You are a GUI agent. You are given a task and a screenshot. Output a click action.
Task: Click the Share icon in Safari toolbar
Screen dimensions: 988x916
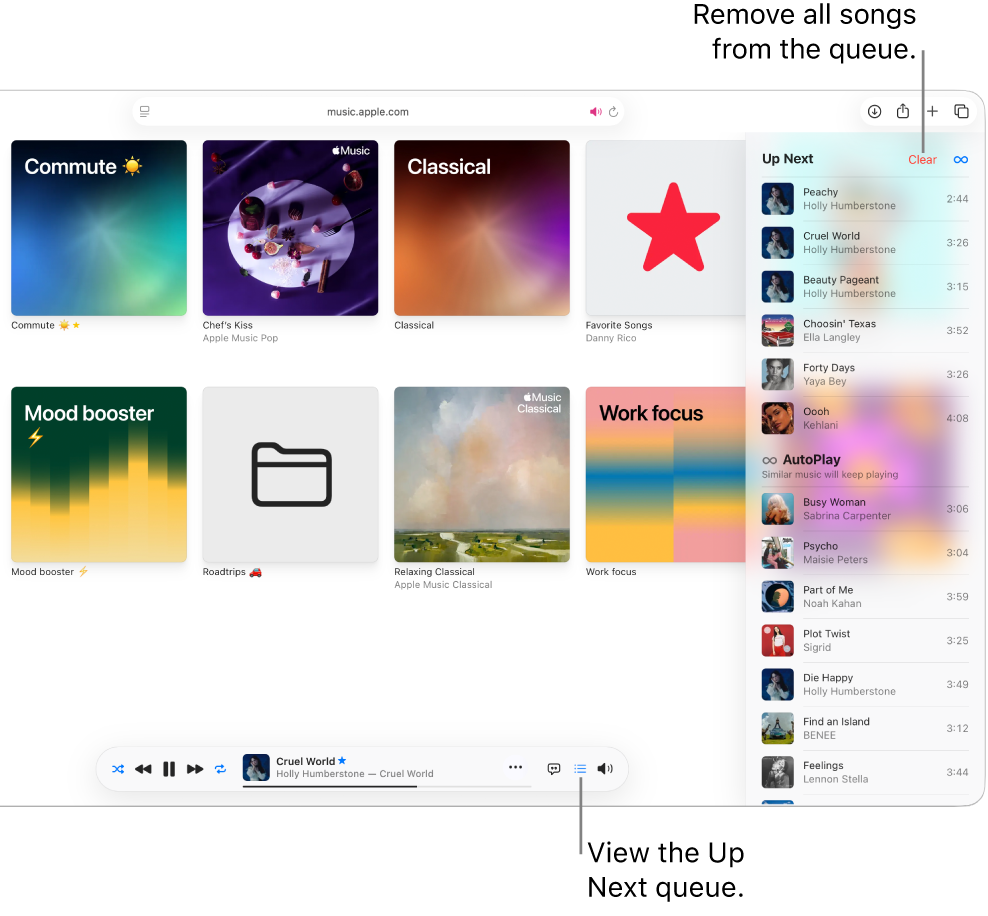(x=903, y=111)
